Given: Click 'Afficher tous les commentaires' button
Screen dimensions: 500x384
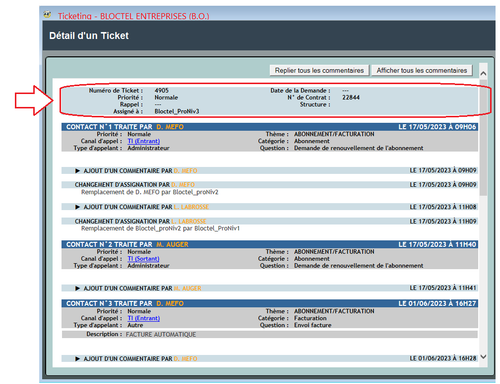Looking at the screenshot, I should tap(422, 70).
